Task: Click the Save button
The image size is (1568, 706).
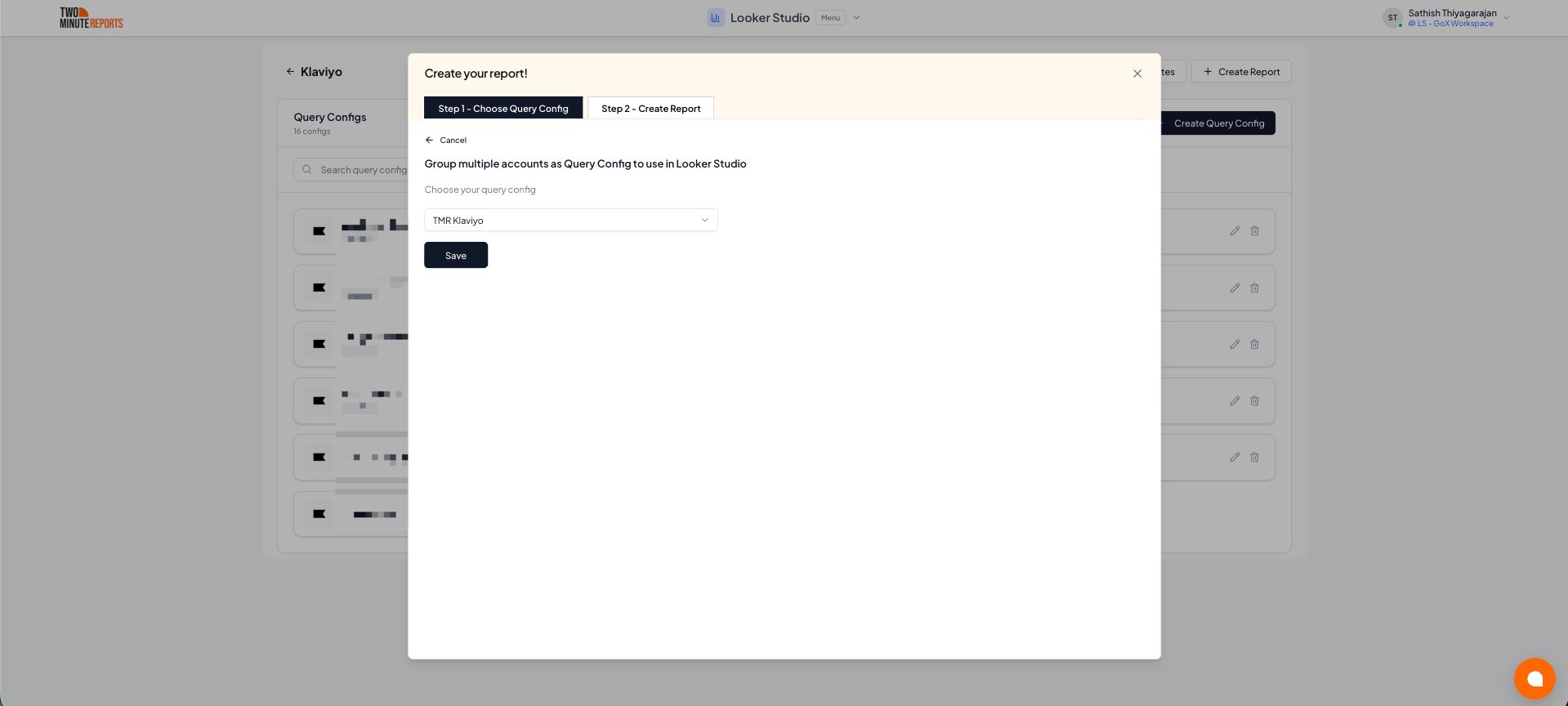Action: click(x=456, y=255)
